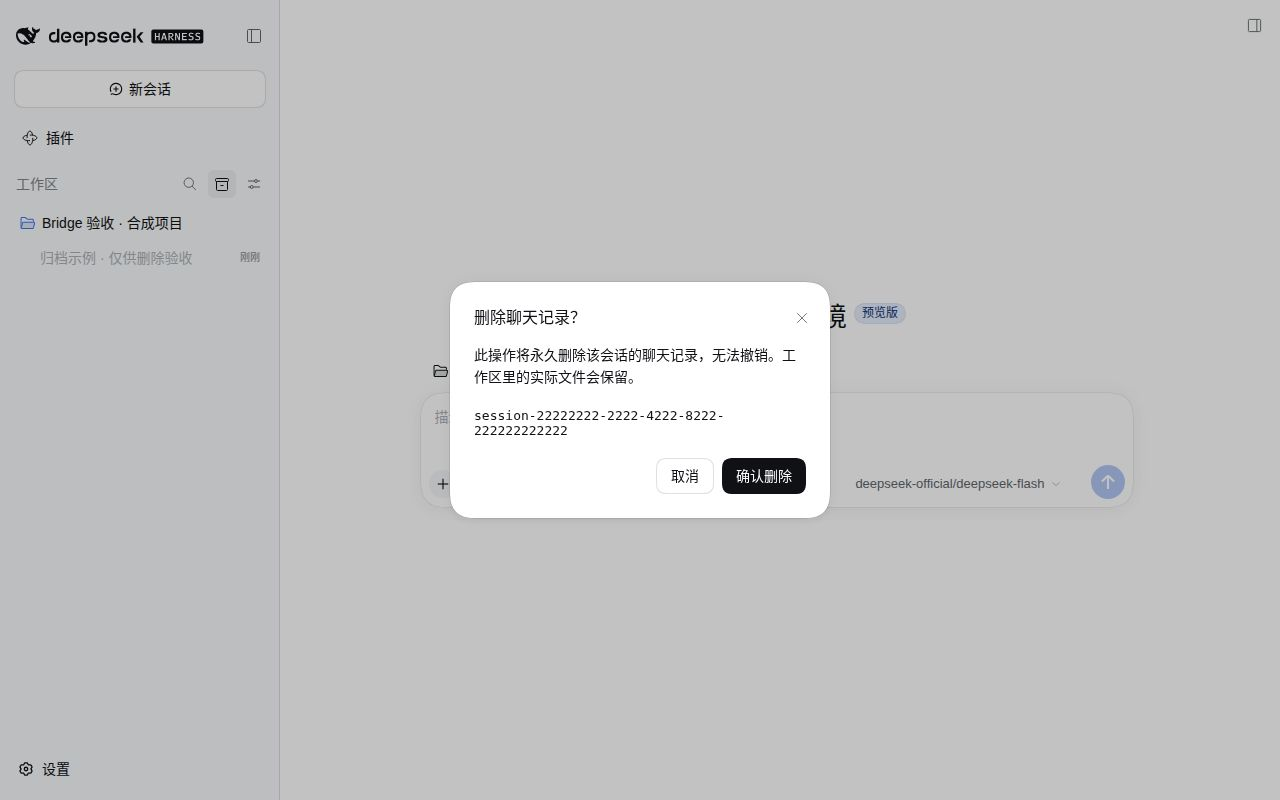Click the 工作区 section label

(37, 184)
